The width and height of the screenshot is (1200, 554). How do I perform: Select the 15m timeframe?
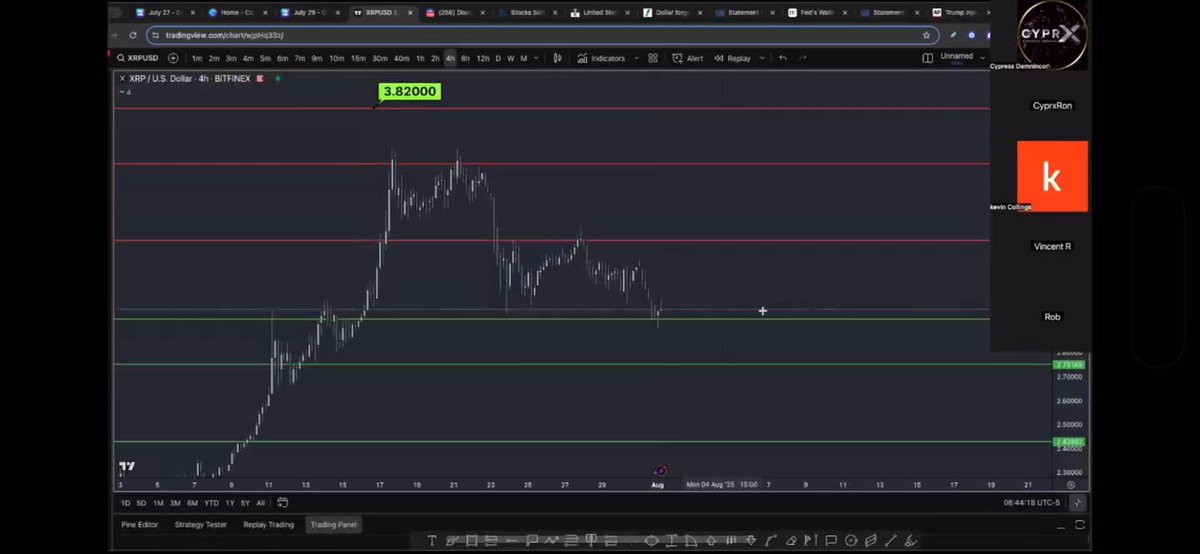tap(358, 58)
